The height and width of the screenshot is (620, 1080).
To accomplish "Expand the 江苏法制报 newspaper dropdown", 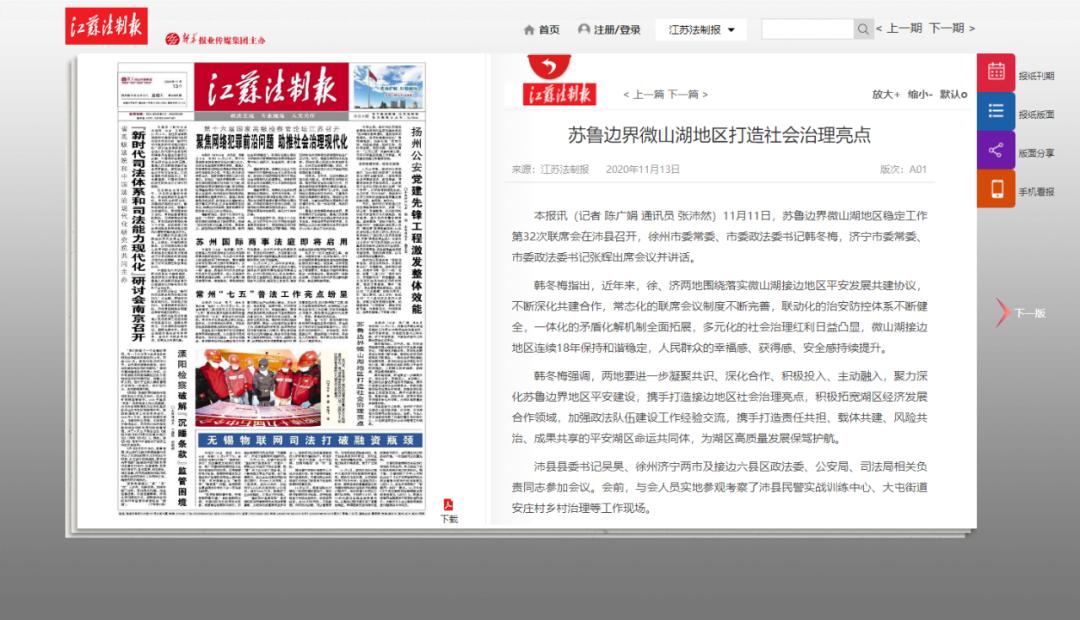I will [701, 30].
